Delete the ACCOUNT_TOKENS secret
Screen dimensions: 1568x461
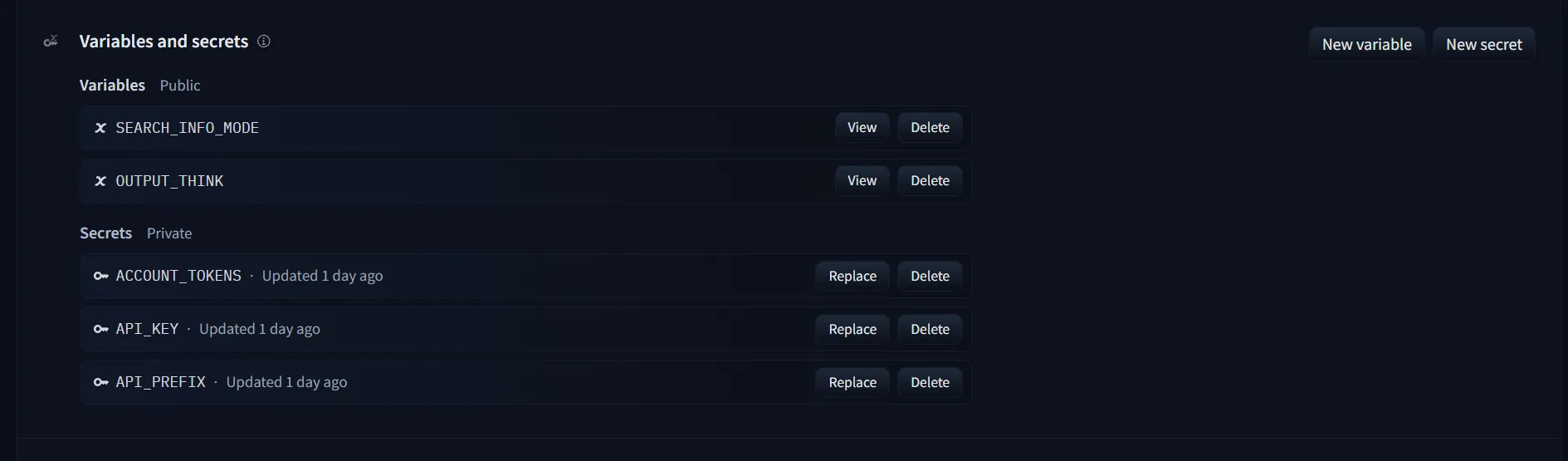pos(930,276)
